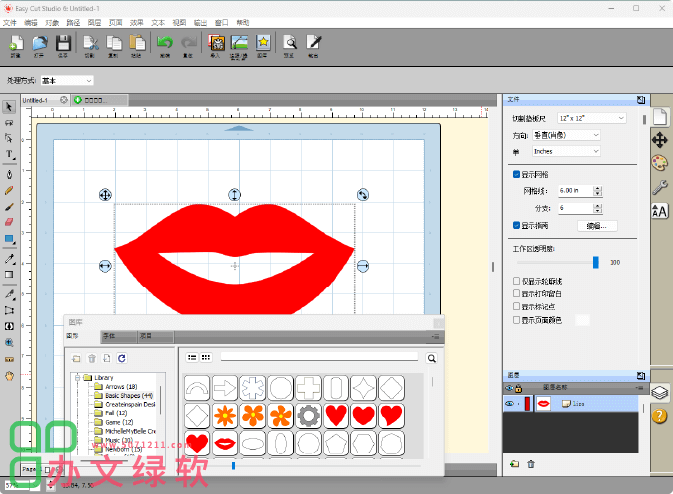
Task: Open the image trace toolbar icon
Action: [239, 43]
